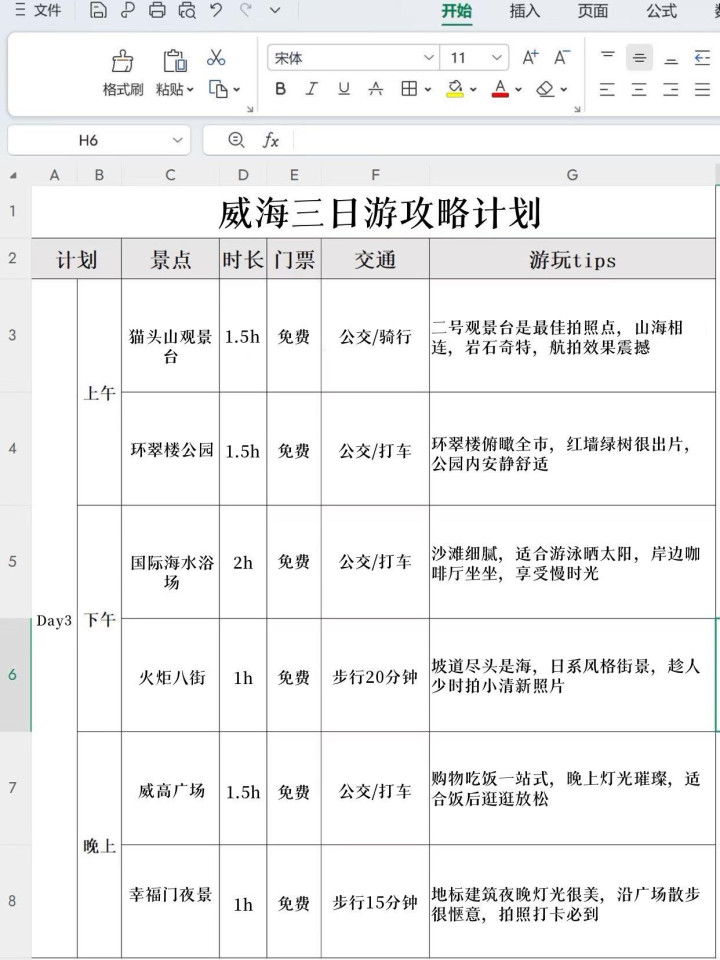This screenshot has width=720, height=960.
Task: Switch to the 插入 (Insert) tab
Action: (524, 11)
